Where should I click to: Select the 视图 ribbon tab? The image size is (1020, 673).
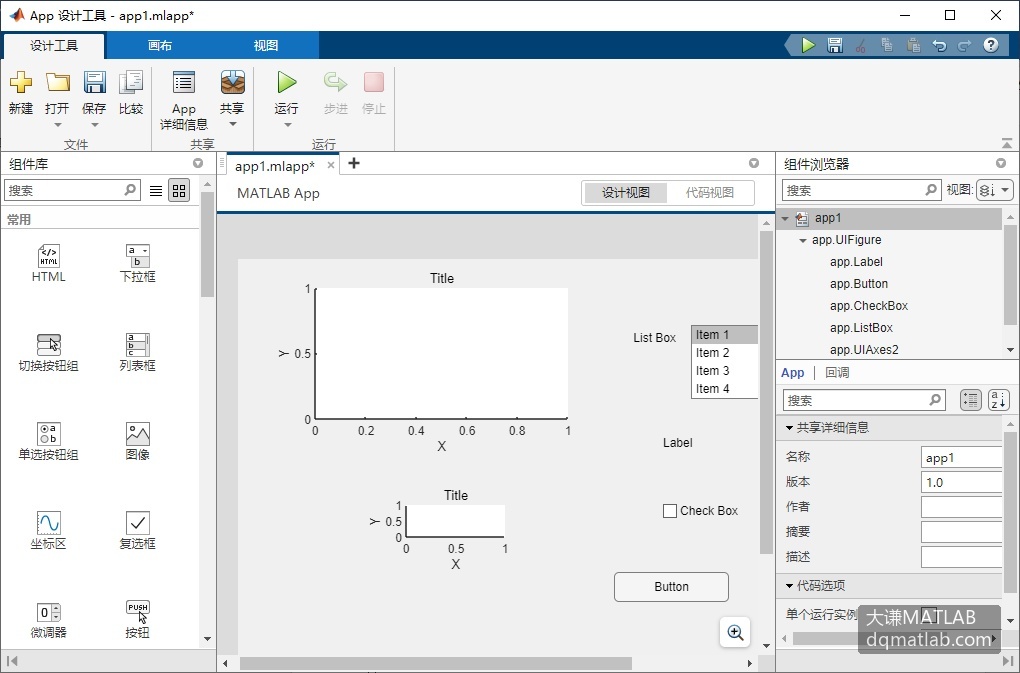click(x=265, y=46)
